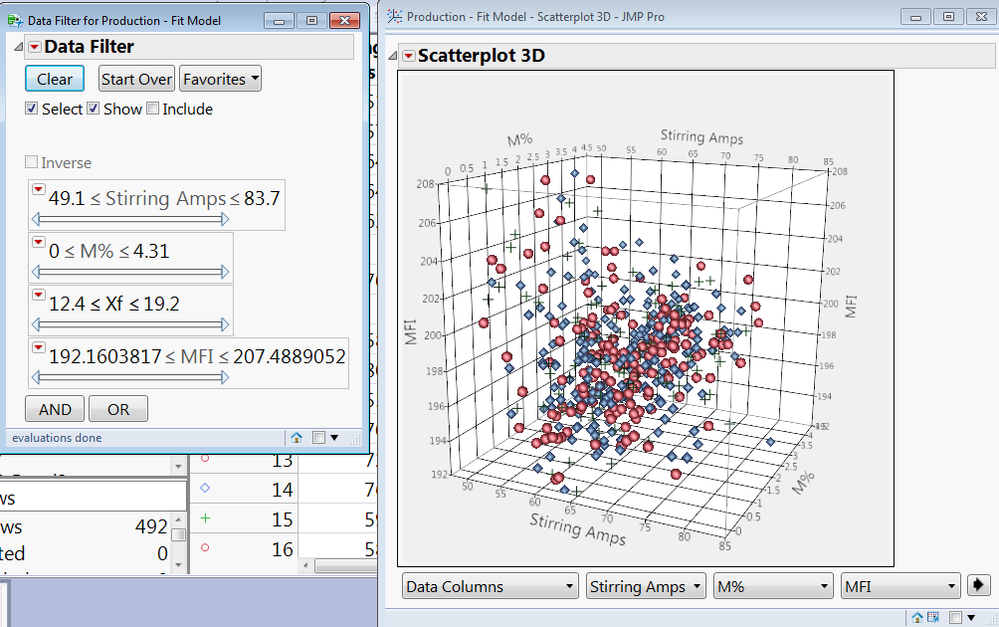The width and height of the screenshot is (999, 627).
Task: Toggle the Show checkbox
Action: (93, 108)
